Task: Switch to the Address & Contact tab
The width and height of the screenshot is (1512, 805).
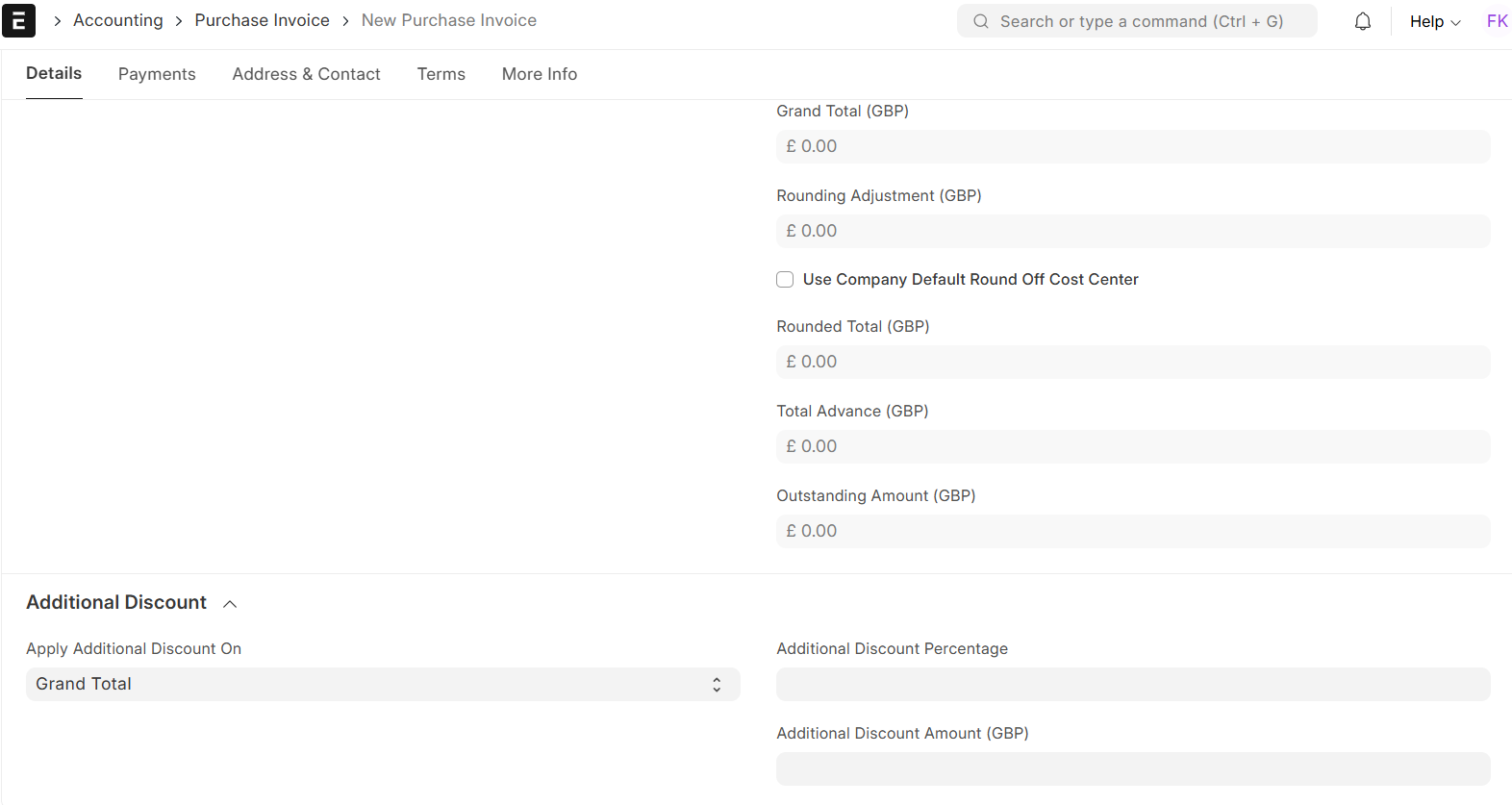Action: click(306, 74)
